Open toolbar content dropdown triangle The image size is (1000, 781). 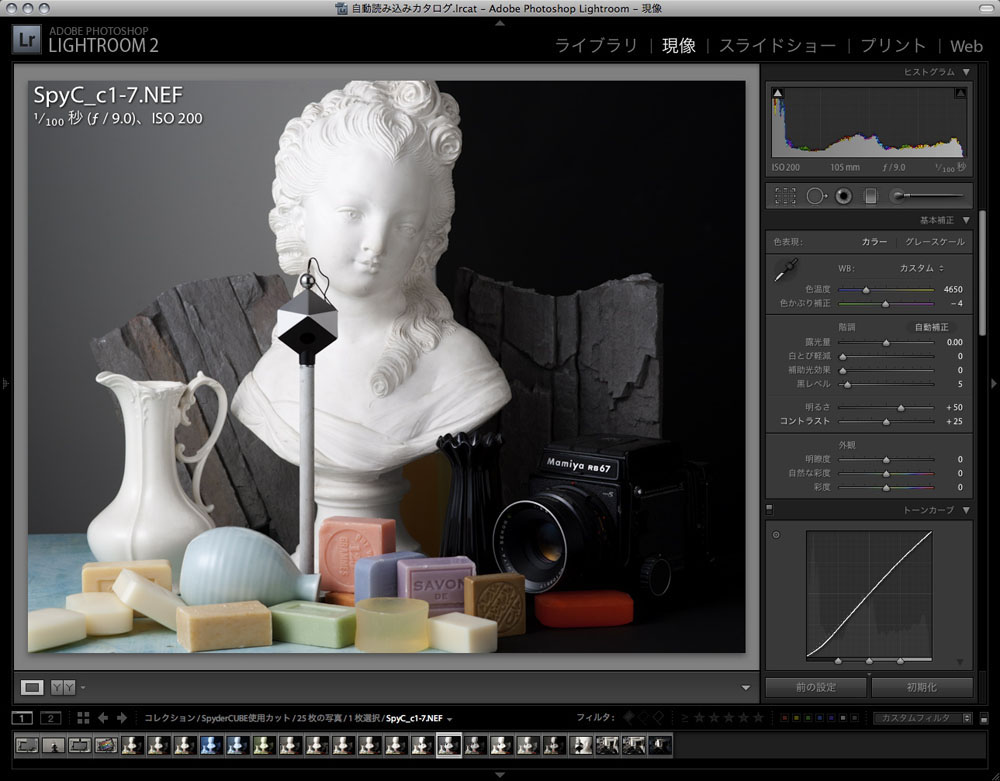tap(746, 688)
